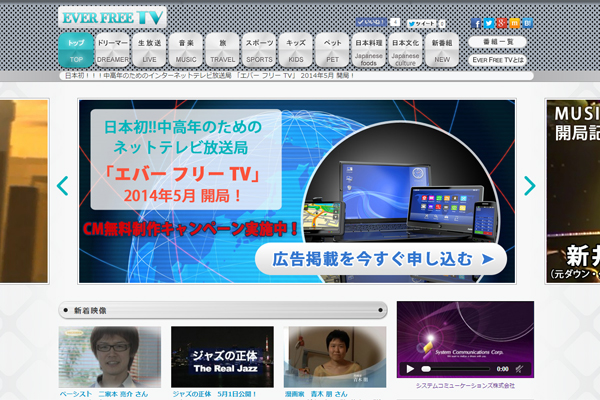Open the manga artist 青木 video thumbnail
The image size is (600, 400).
click(335, 357)
